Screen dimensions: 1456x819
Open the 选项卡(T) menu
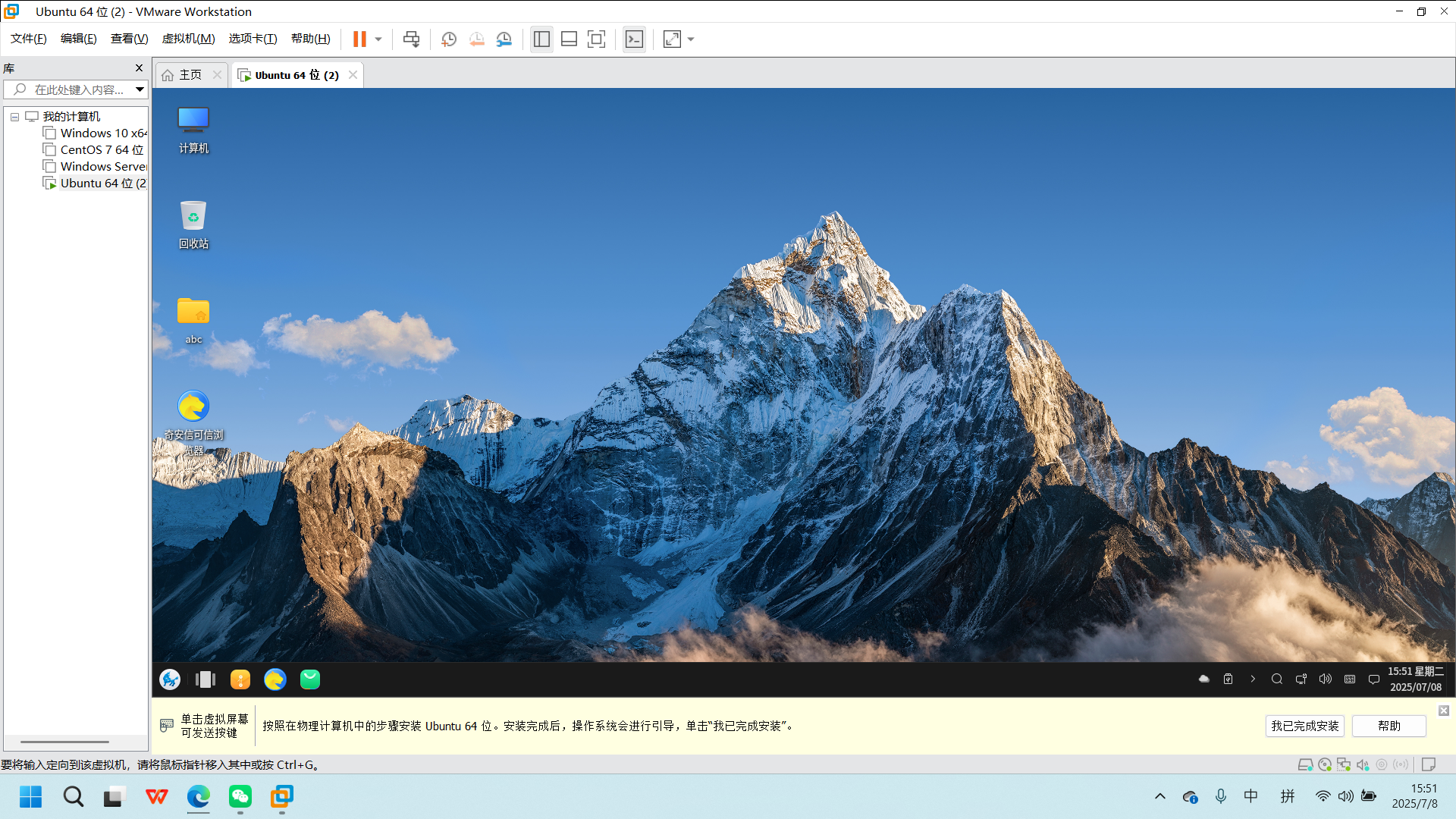click(x=253, y=39)
